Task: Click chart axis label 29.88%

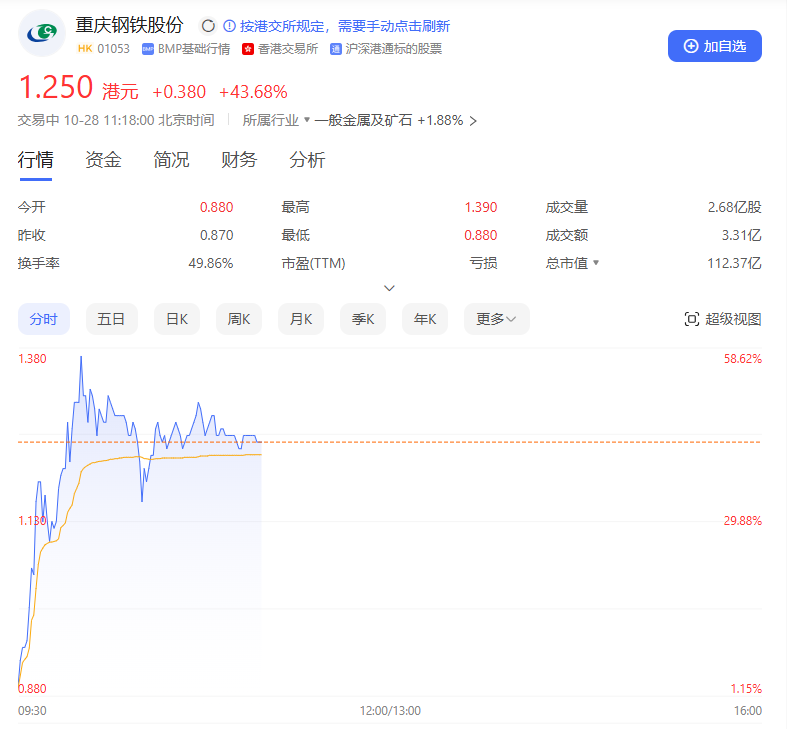Action: coord(742,521)
